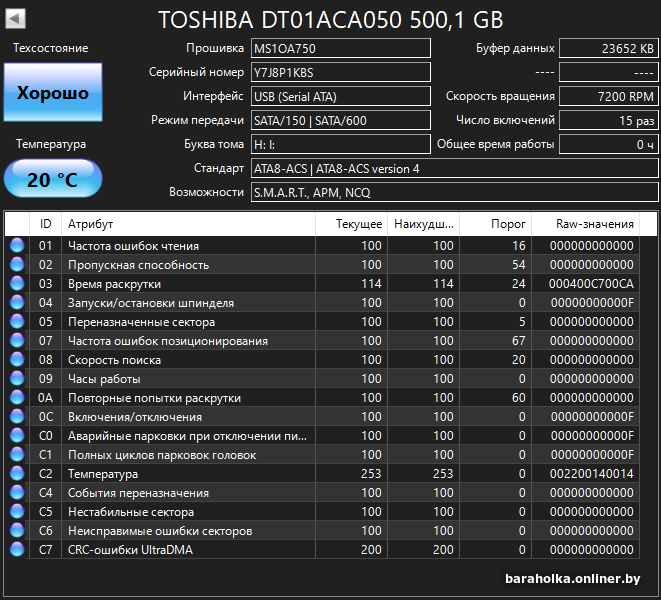Click the Хорошо health status button
The image size is (661, 600).
[52, 93]
